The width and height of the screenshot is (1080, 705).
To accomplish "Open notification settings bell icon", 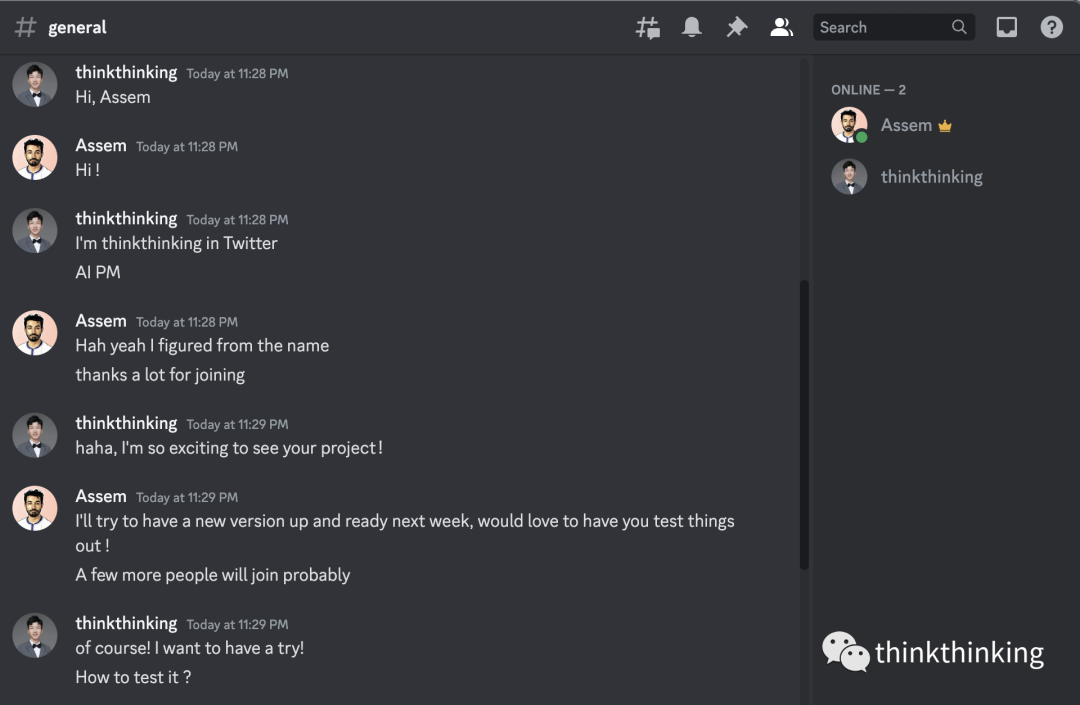I will [692, 28].
